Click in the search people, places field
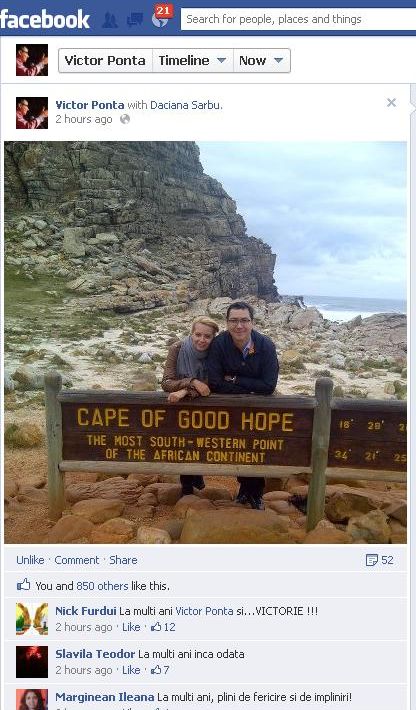Screen dimensions: 416x710 [298, 19]
